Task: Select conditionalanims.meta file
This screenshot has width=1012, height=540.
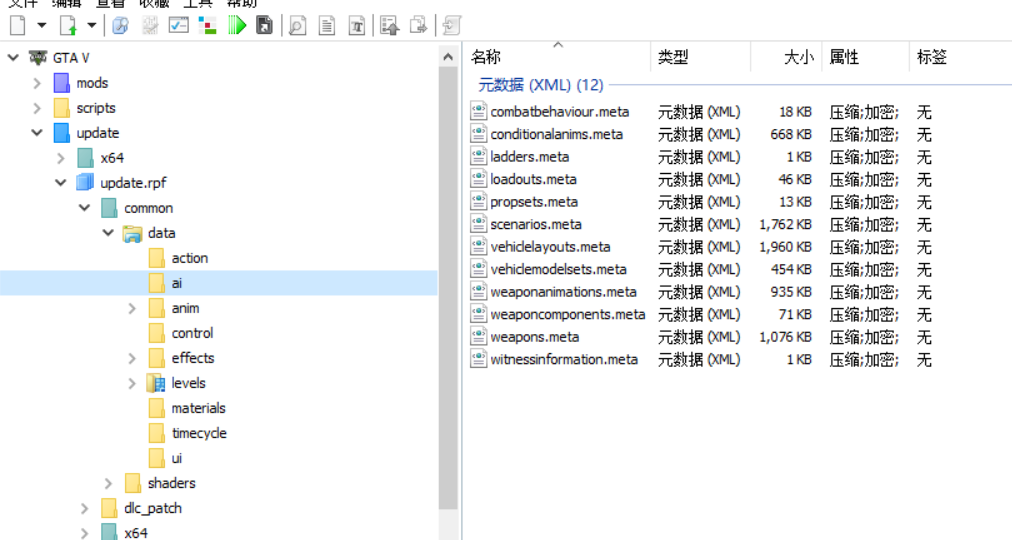Action: click(x=557, y=135)
